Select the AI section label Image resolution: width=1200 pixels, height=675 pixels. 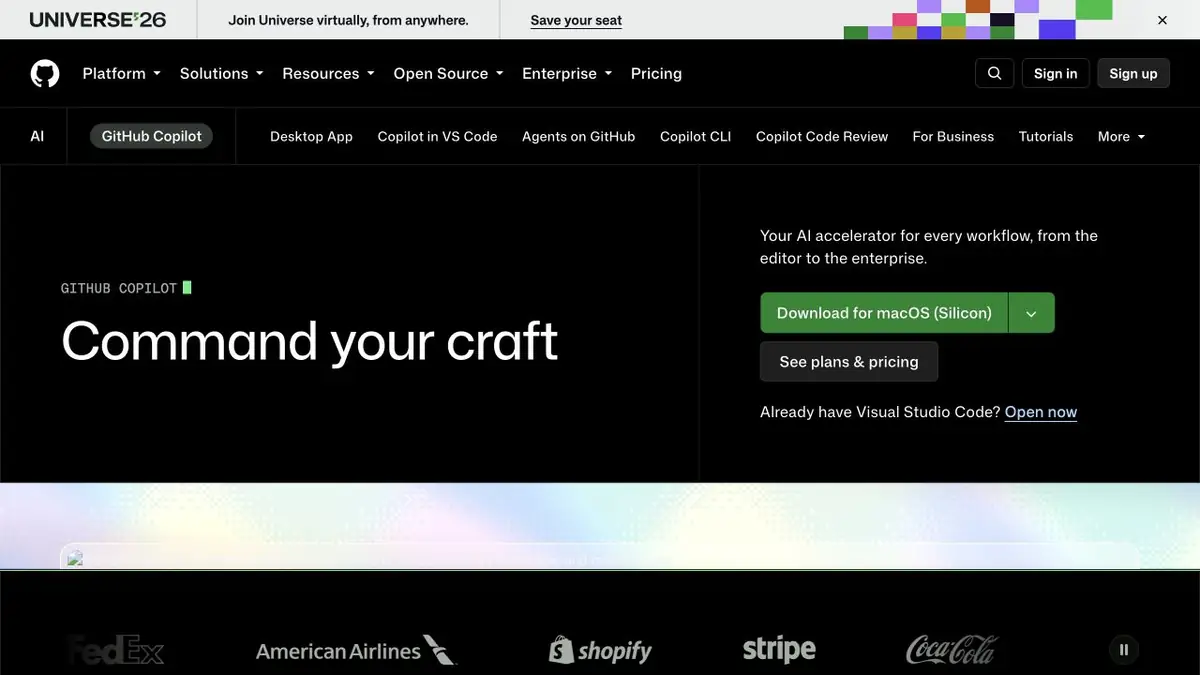click(37, 136)
